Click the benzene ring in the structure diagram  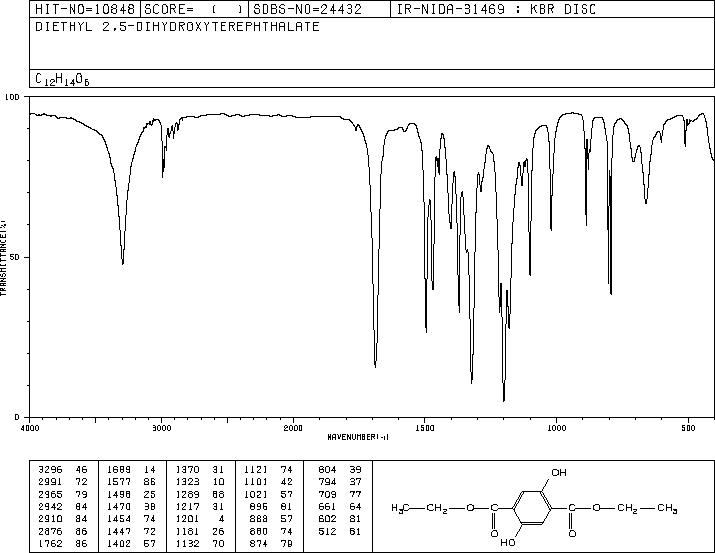532,507
